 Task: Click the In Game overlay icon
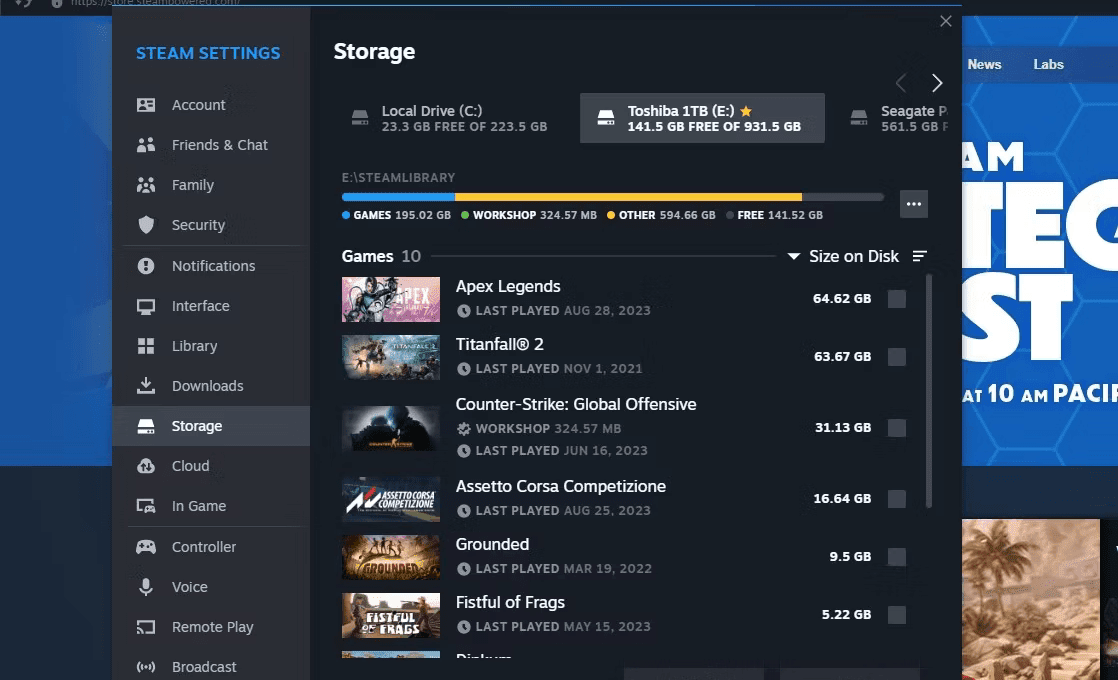pos(145,506)
